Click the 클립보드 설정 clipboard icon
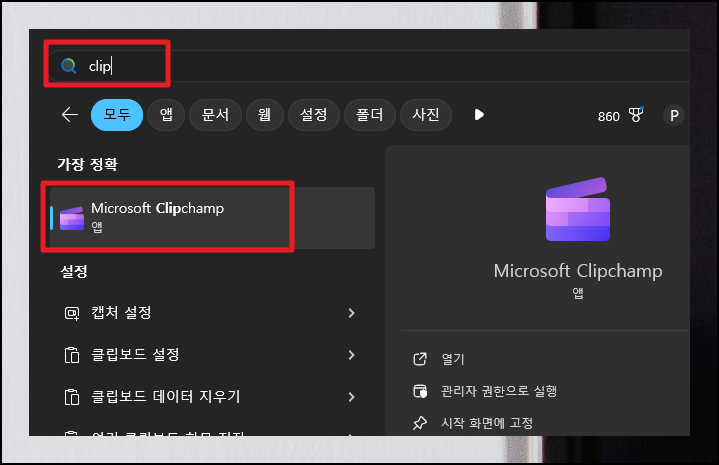The width and height of the screenshot is (719, 465). (72, 355)
